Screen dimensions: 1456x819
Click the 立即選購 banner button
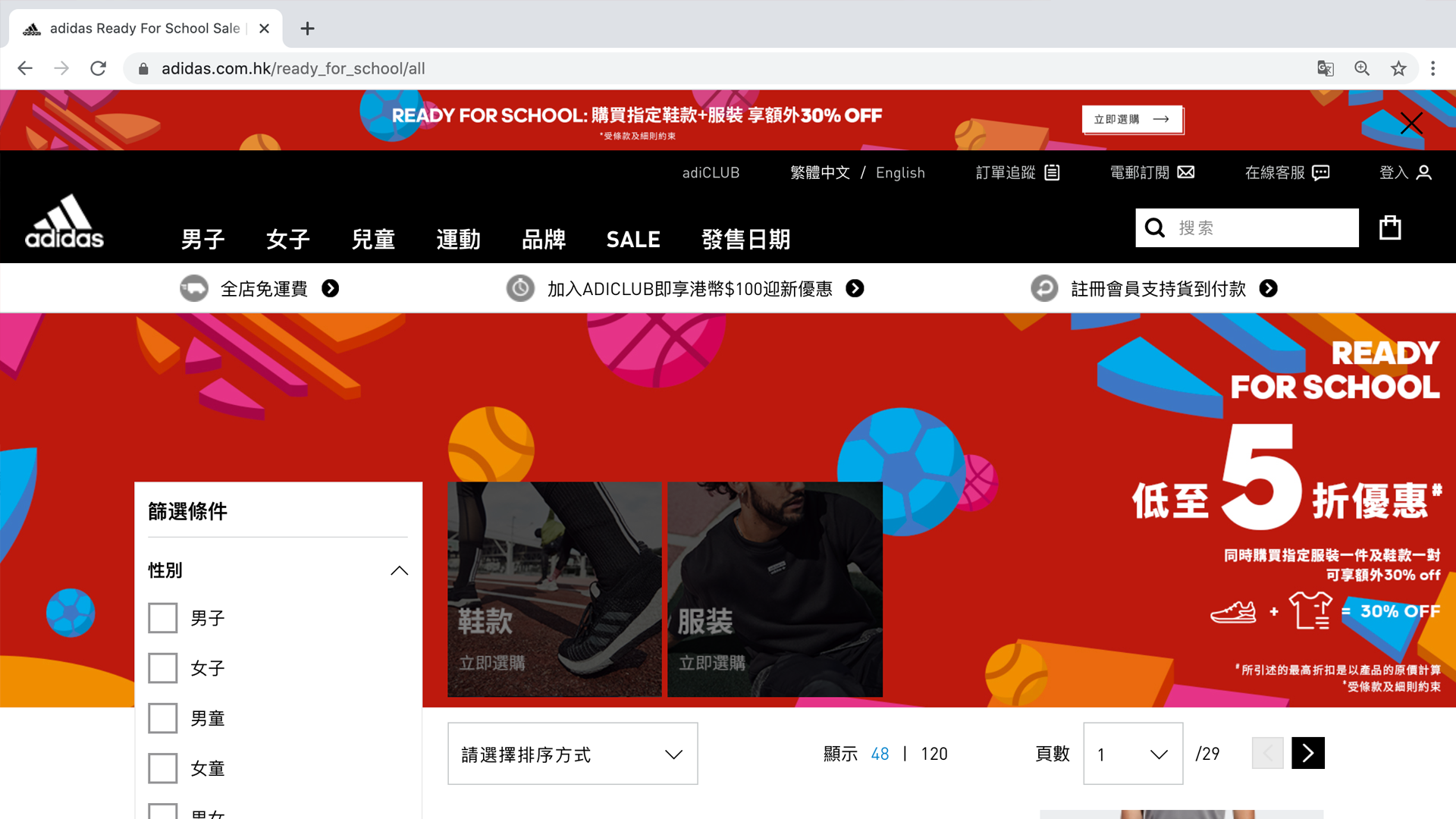coord(1131,119)
